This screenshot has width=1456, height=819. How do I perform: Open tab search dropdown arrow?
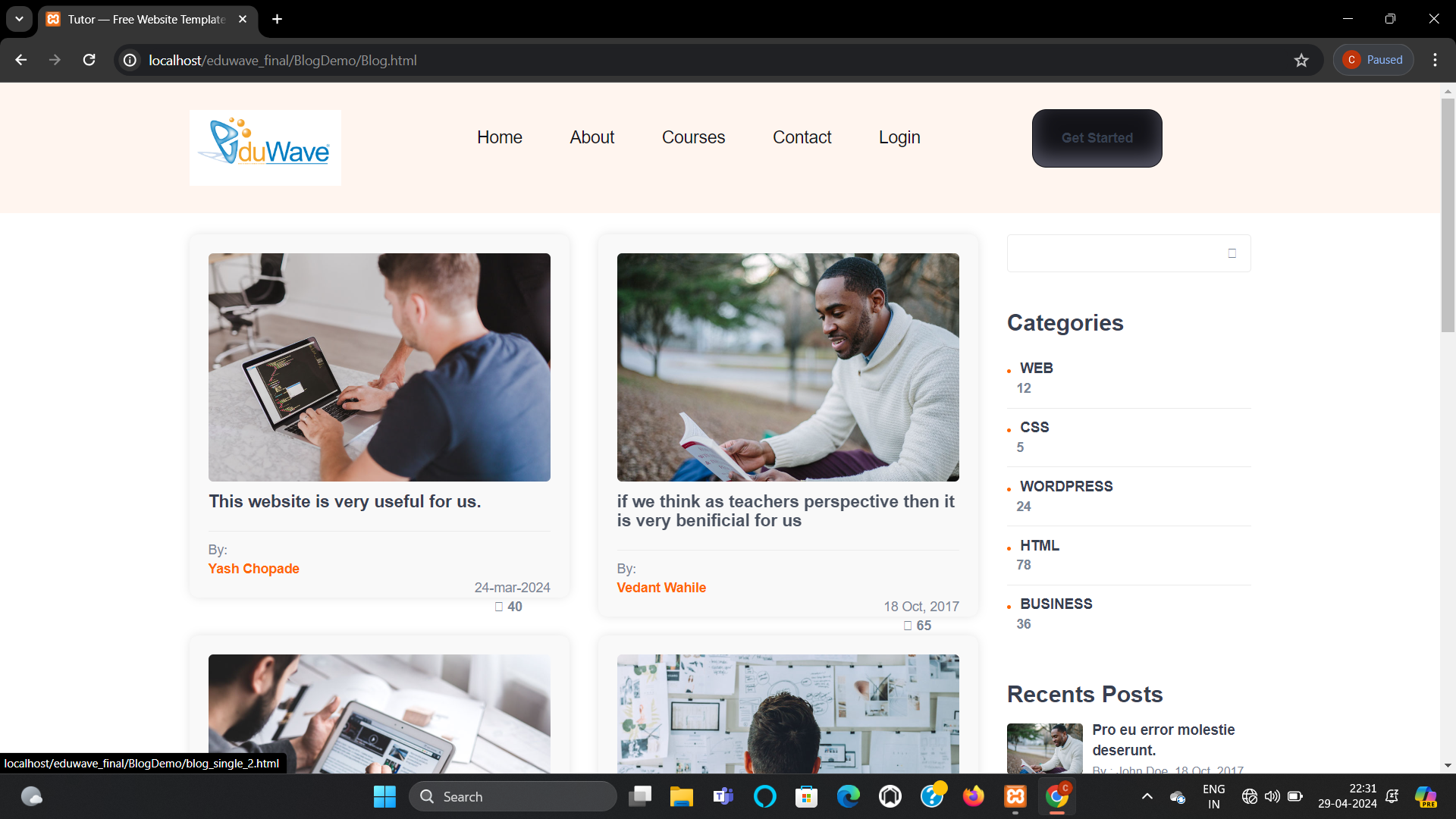coord(19,19)
